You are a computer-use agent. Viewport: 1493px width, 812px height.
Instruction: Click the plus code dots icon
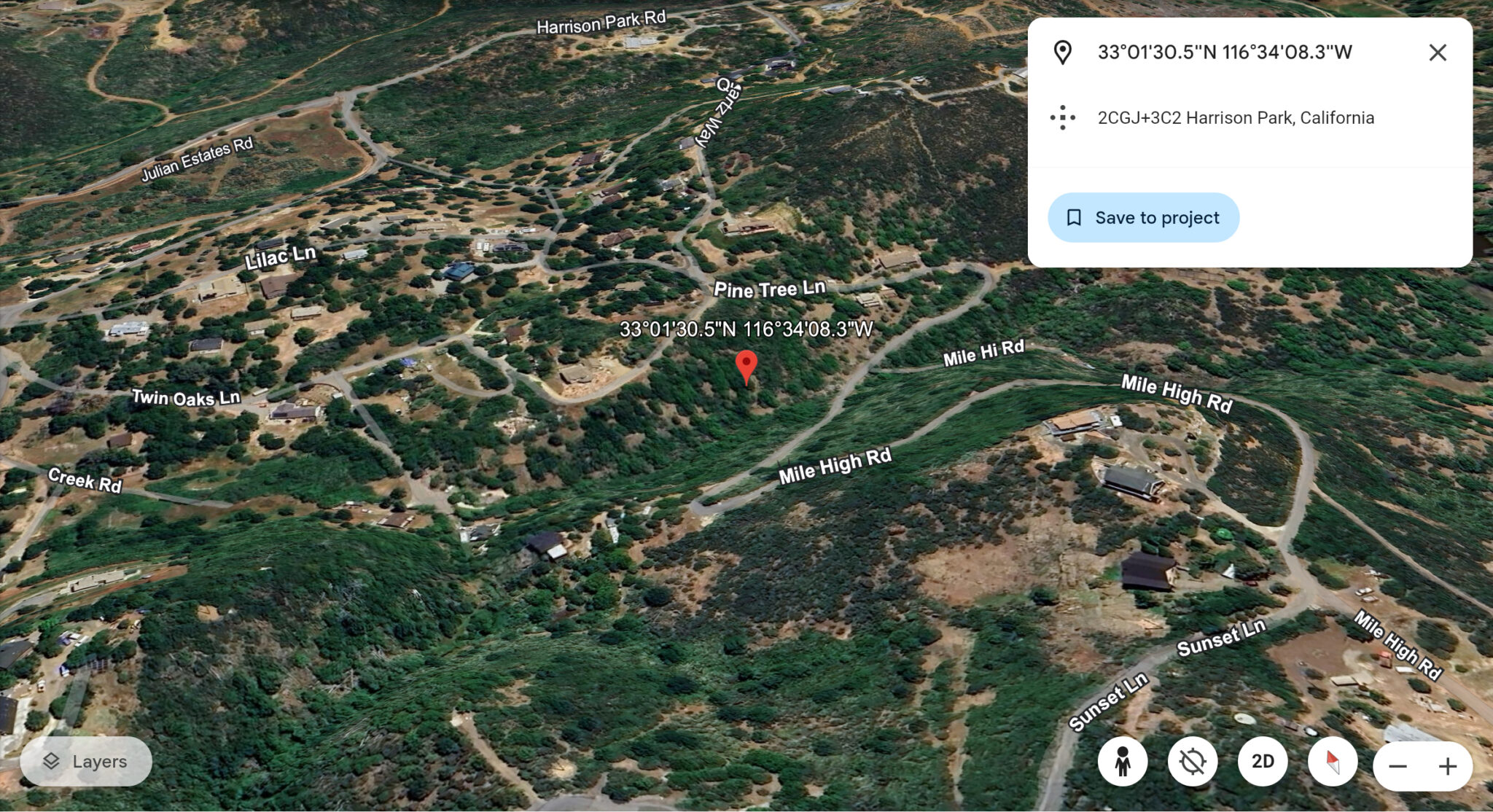click(1063, 117)
